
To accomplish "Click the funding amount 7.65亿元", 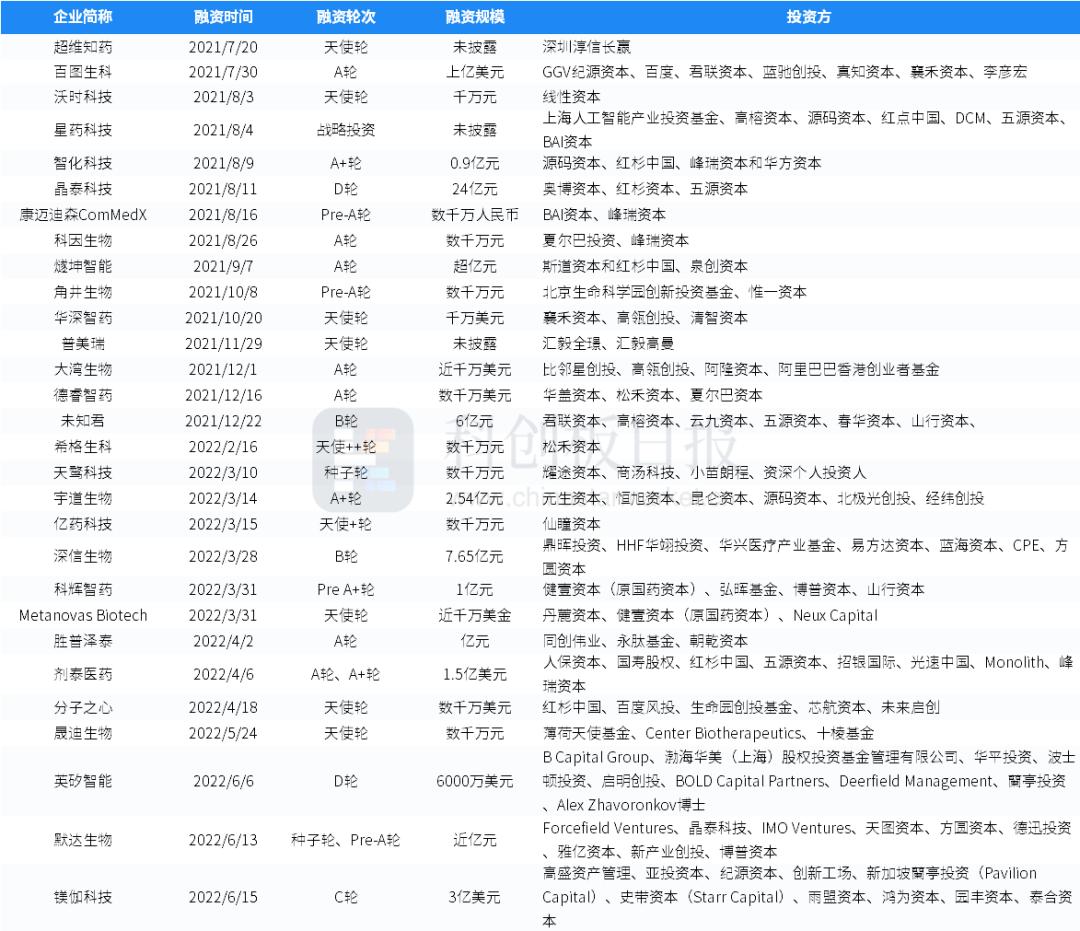I will (x=475, y=556).
